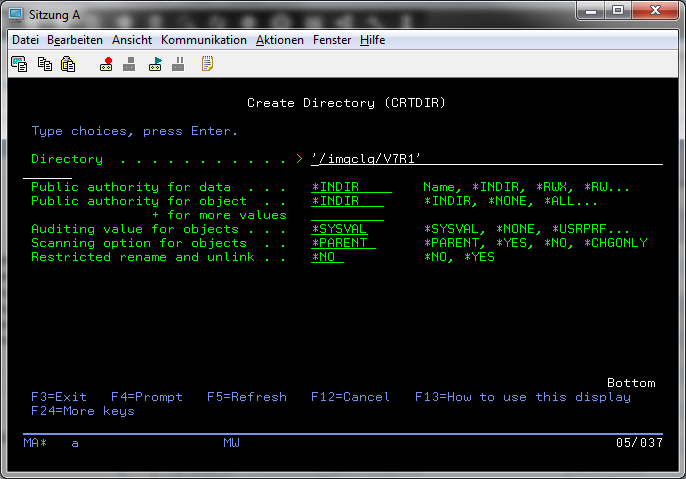
Task: Open the Datei menu
Action: point(25,40)
